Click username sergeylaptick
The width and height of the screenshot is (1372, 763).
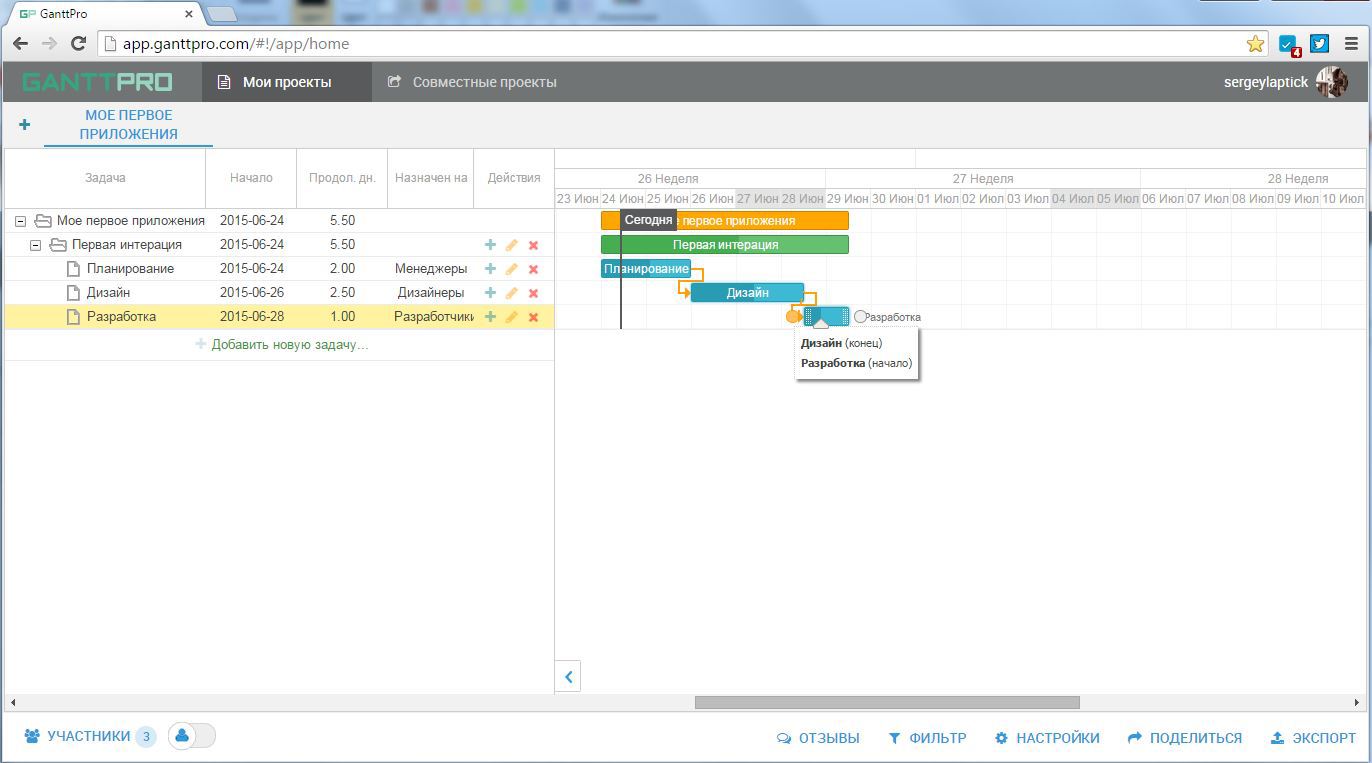tap(1266, 82)
